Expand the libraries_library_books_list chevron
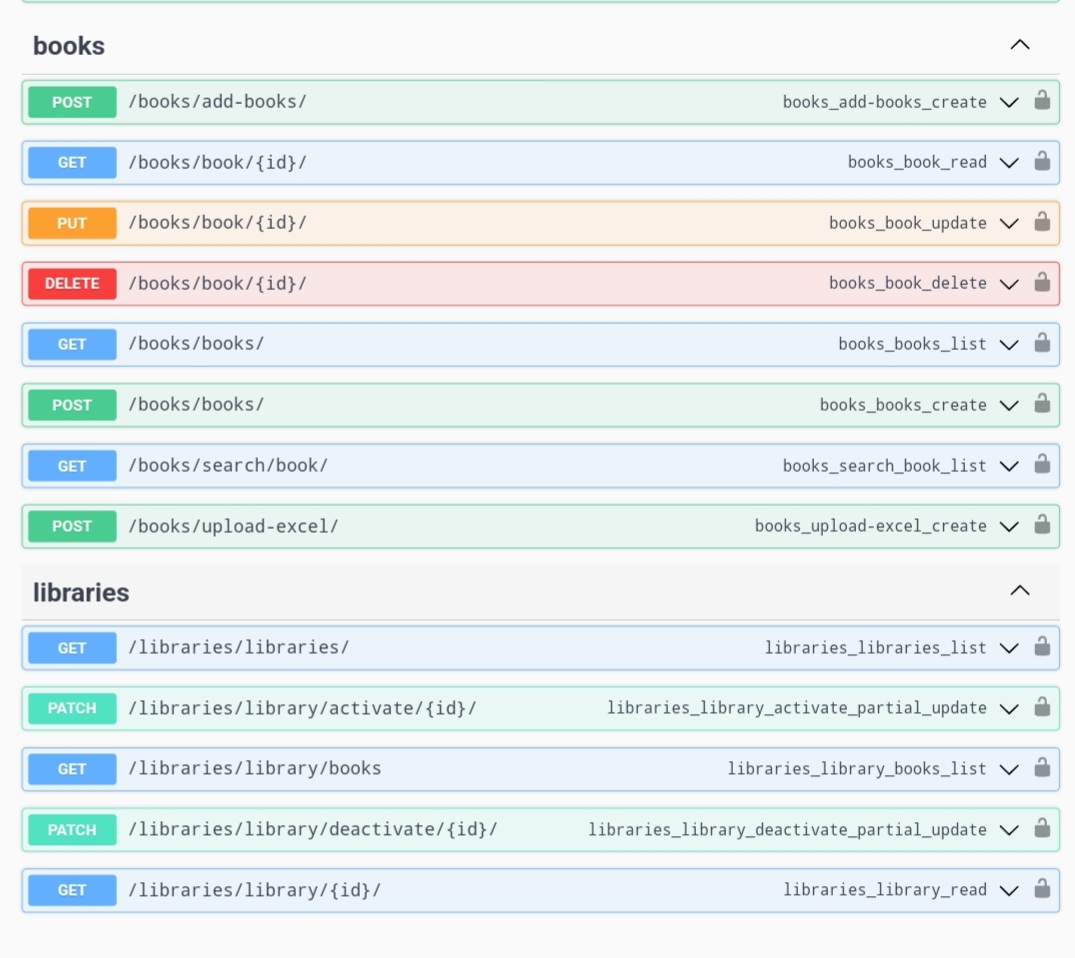Image resolution: width=1075 pixels, height=958 pixels. pyautogui.click(x=1009, y=769)
